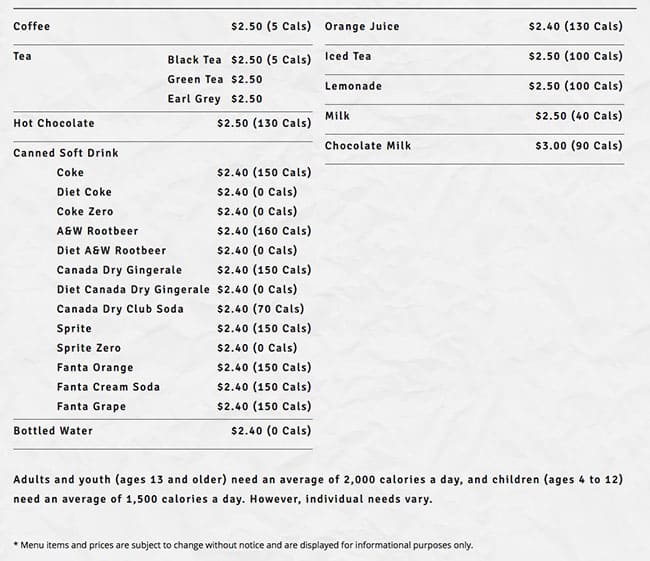Select the Sprite Zero item
650x561 pixels.
click(x=88, y=348)
